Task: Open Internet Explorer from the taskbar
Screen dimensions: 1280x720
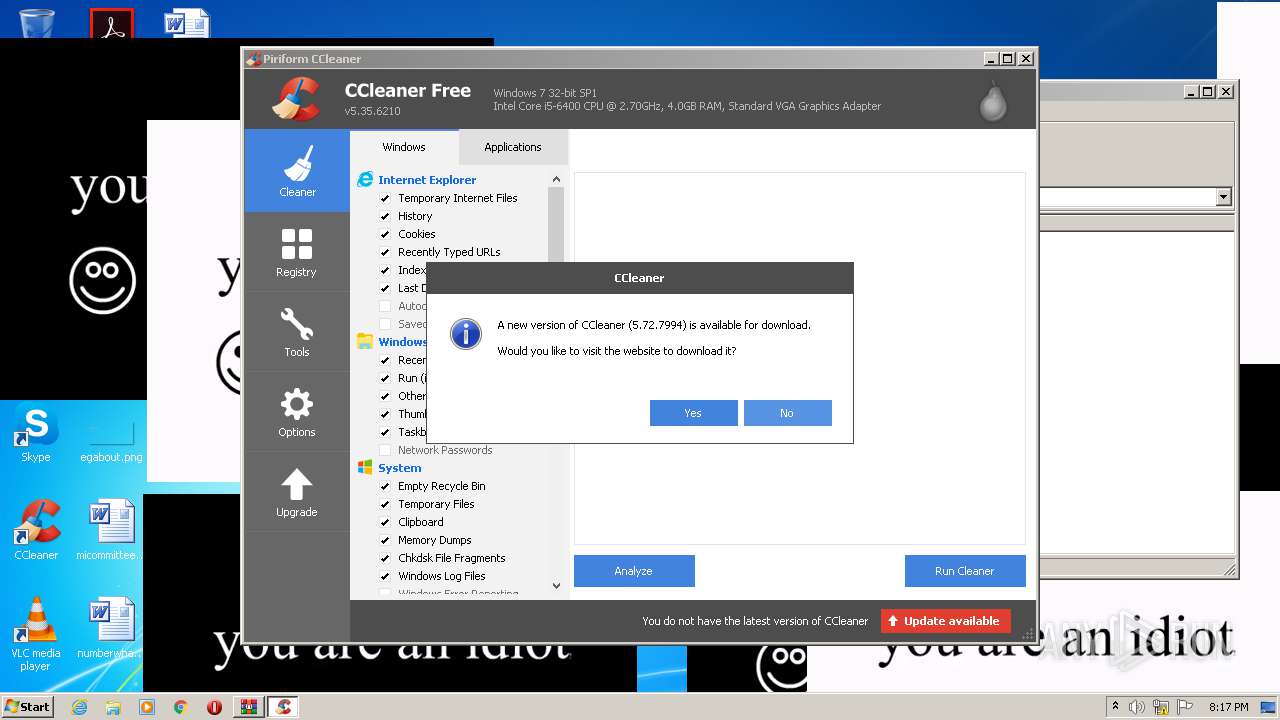Action: click(79, 707)
